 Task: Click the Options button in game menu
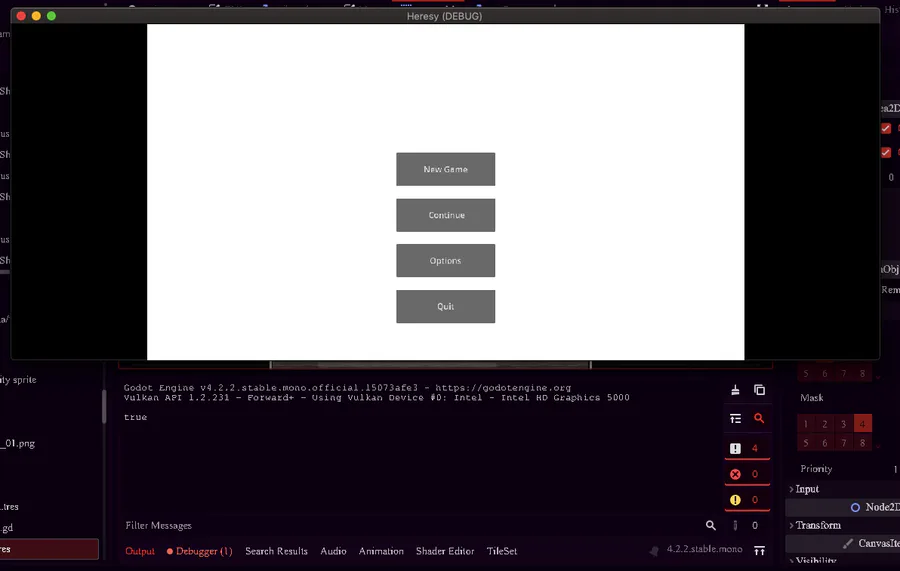[445, 261]
